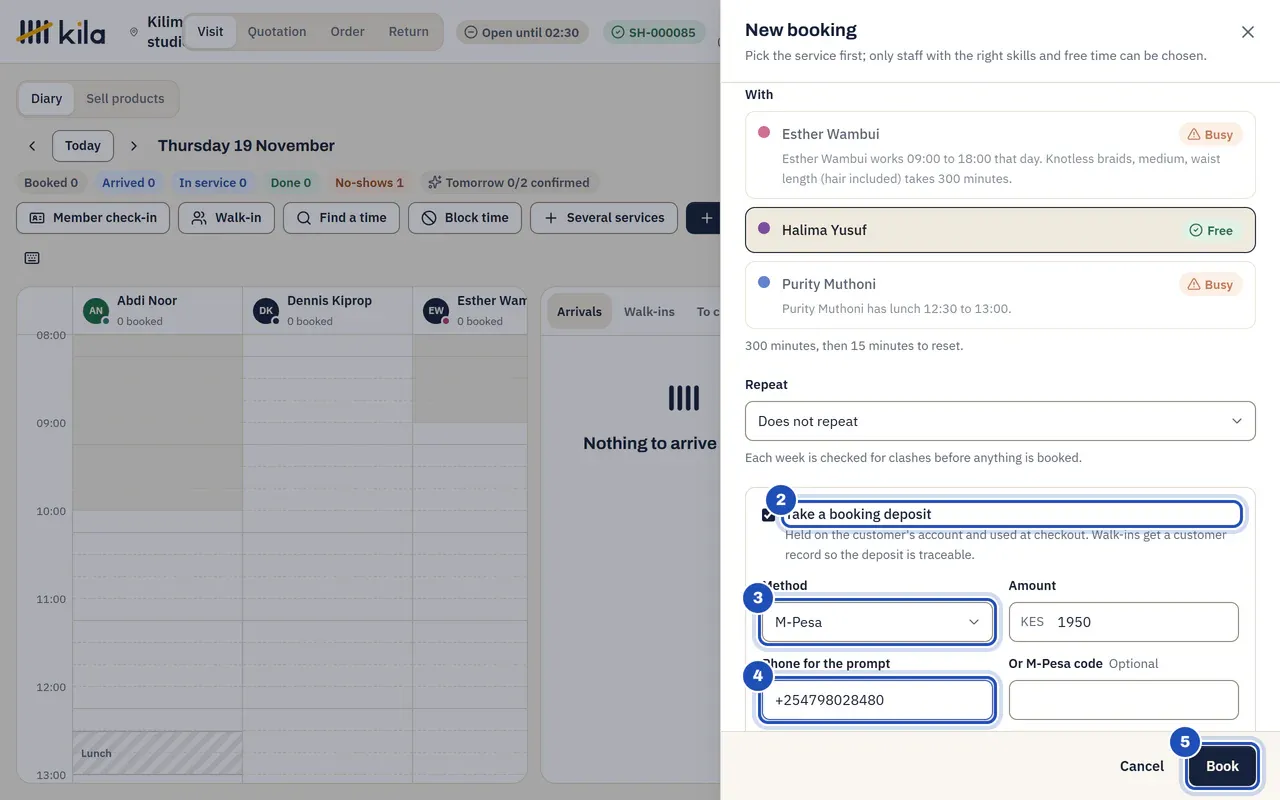Viewport: 1280px width, 800px height.
Task: Click the Tomorrow 0/2 confirmed chip
Action: (x=508, y=183)
